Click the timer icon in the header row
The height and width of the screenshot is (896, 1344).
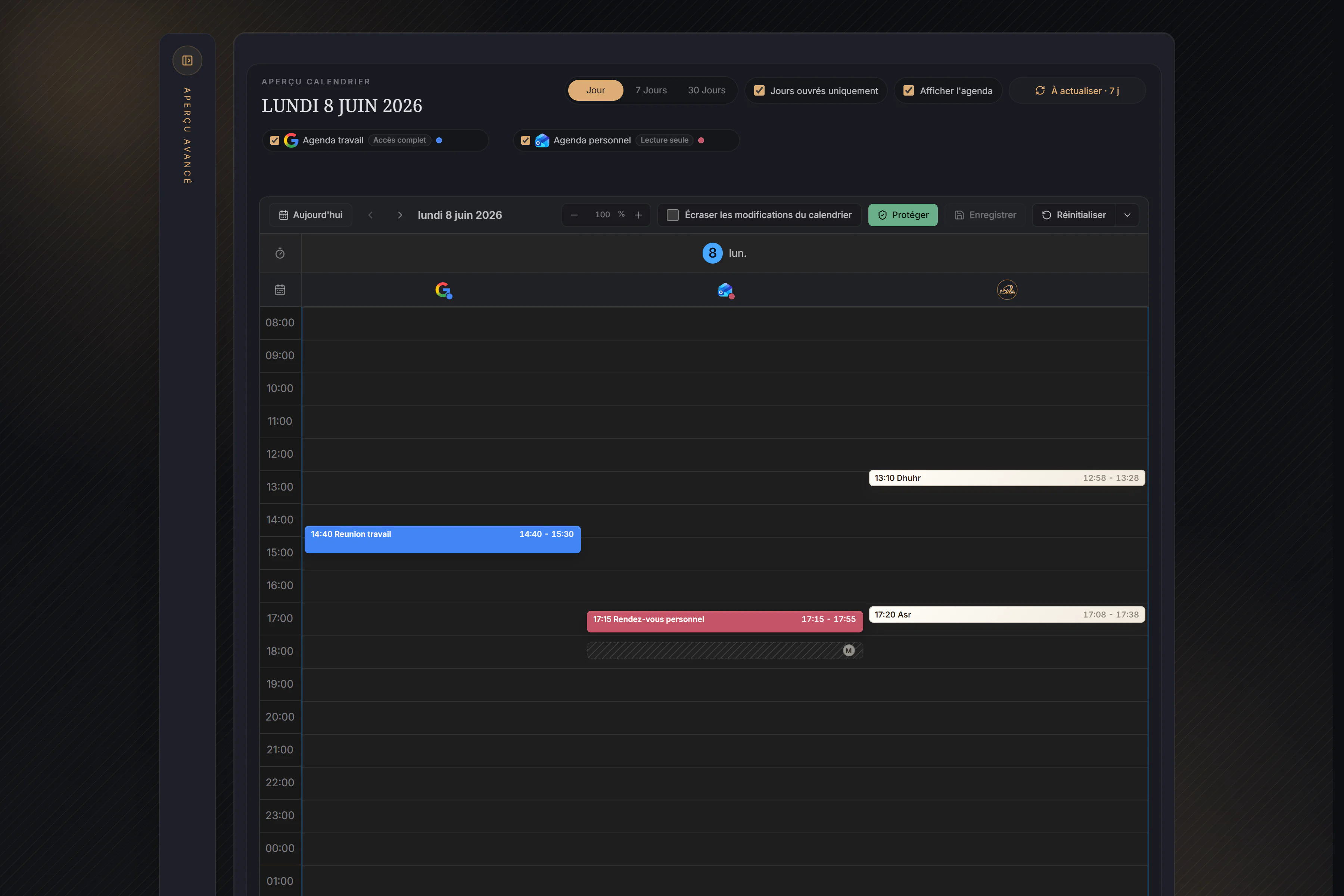(280, 253)
